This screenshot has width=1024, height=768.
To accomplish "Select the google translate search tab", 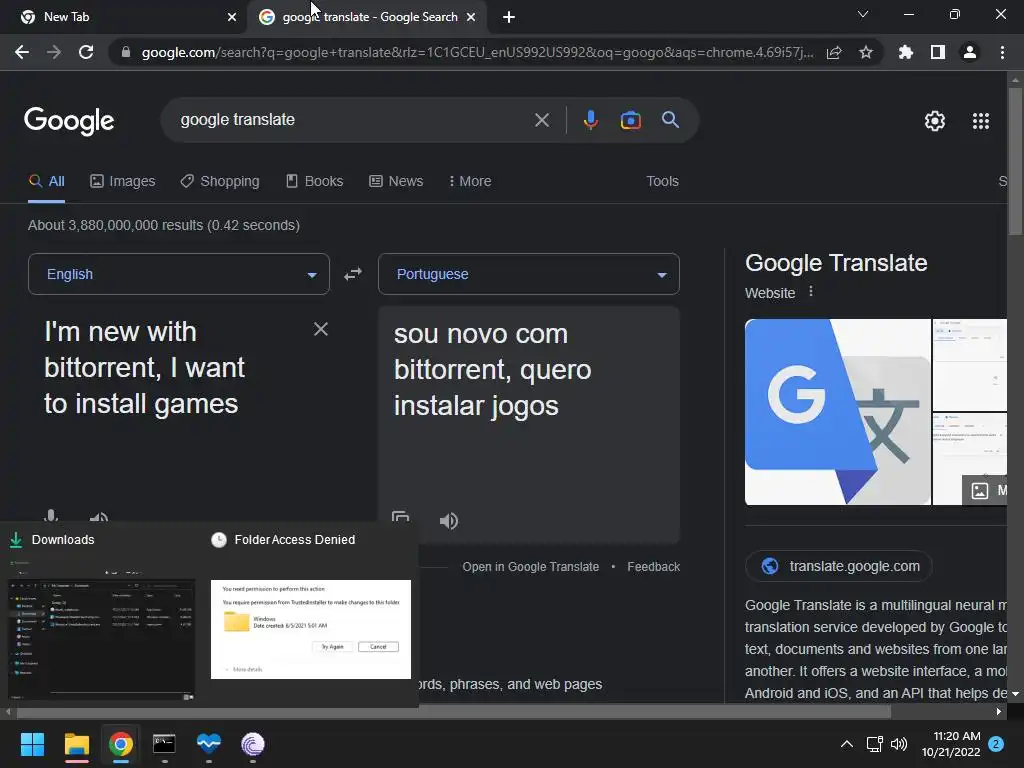I will 366,17.
